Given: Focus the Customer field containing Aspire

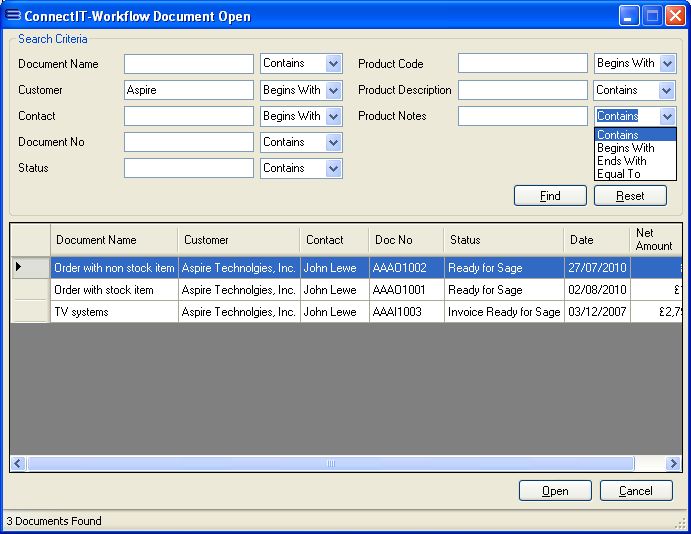Looking at the screenshot, I should tap(189, 90).
